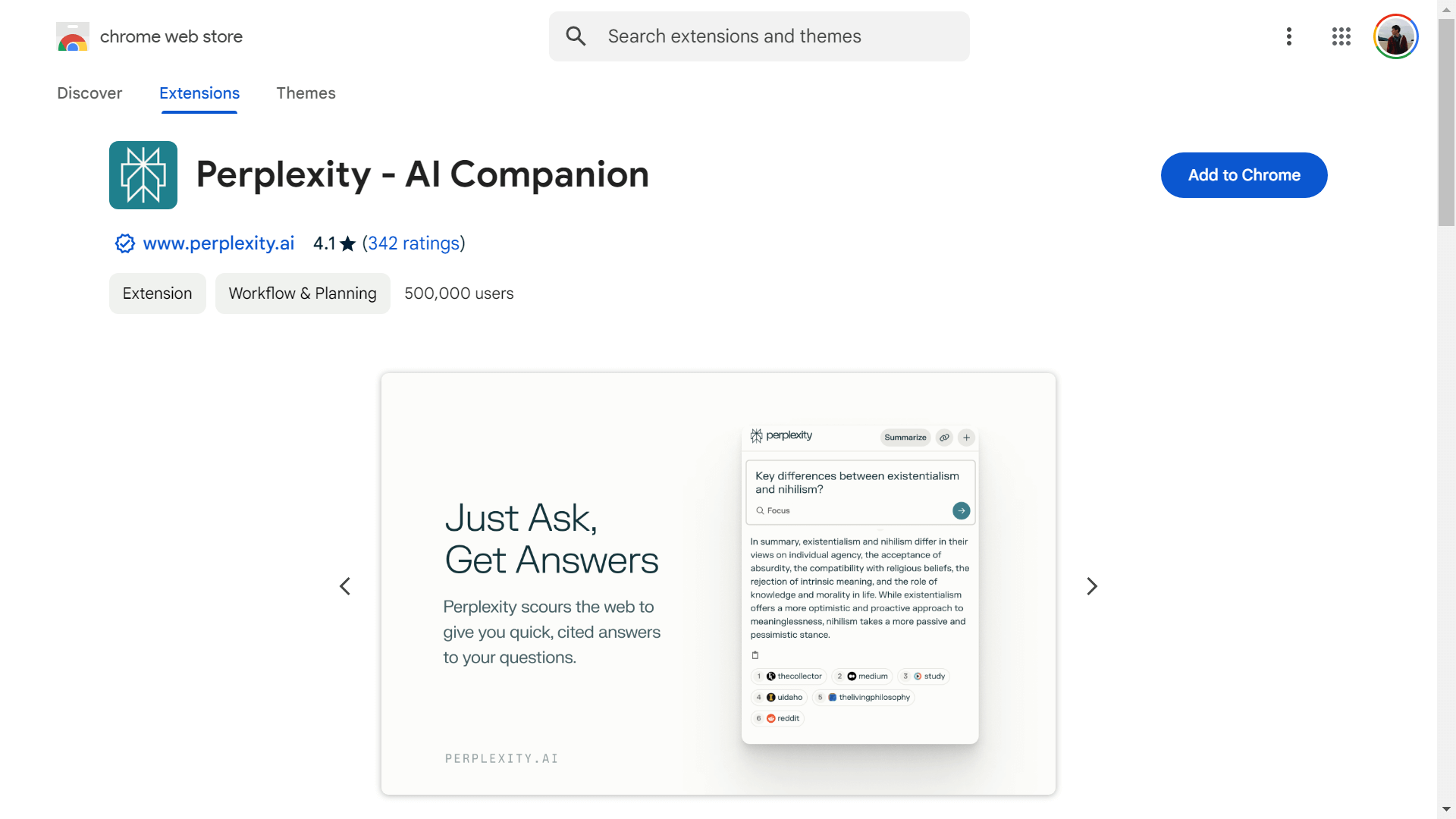The height and width of the screenshot is (819, 1456).
Task: Click the verified publisher badge icon
Action: point(125,243)
